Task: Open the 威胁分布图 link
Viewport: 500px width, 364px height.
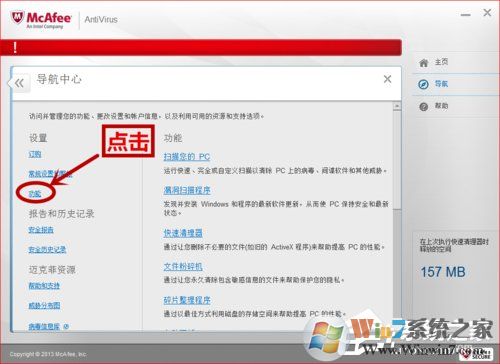Action: (x=44, y=305)
